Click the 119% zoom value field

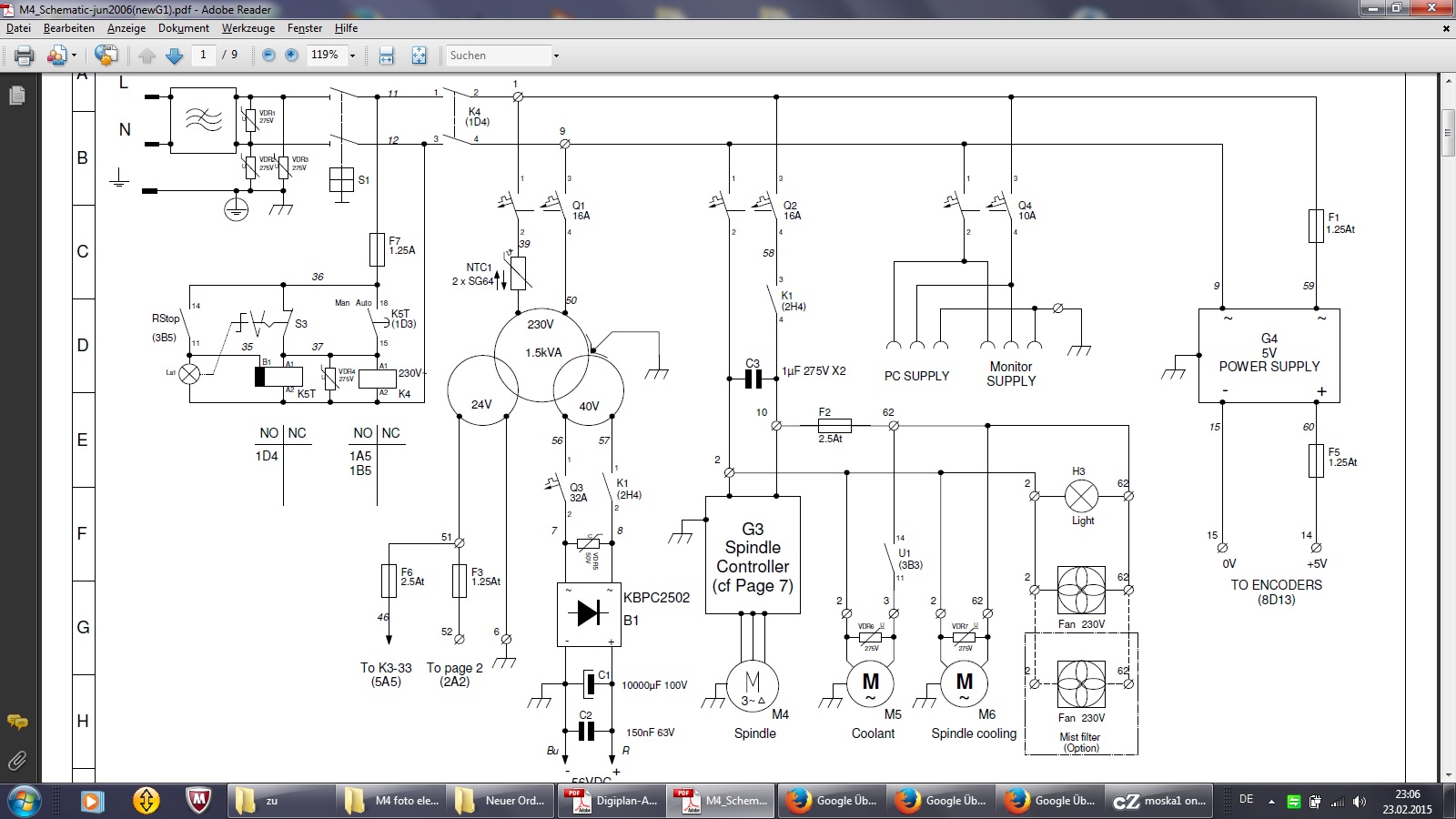326,55
